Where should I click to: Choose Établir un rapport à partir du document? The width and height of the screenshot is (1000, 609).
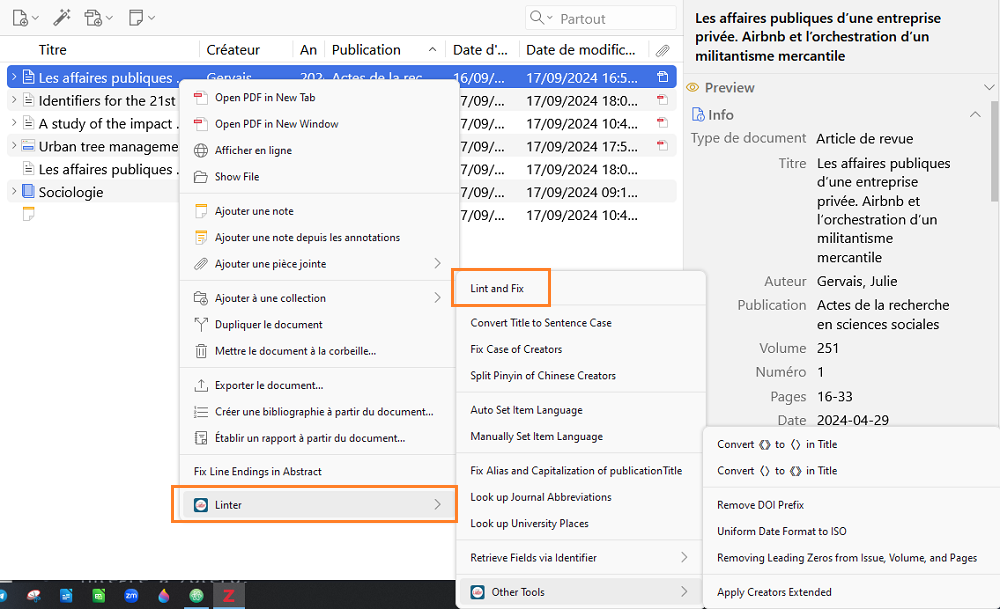(310, 438)
